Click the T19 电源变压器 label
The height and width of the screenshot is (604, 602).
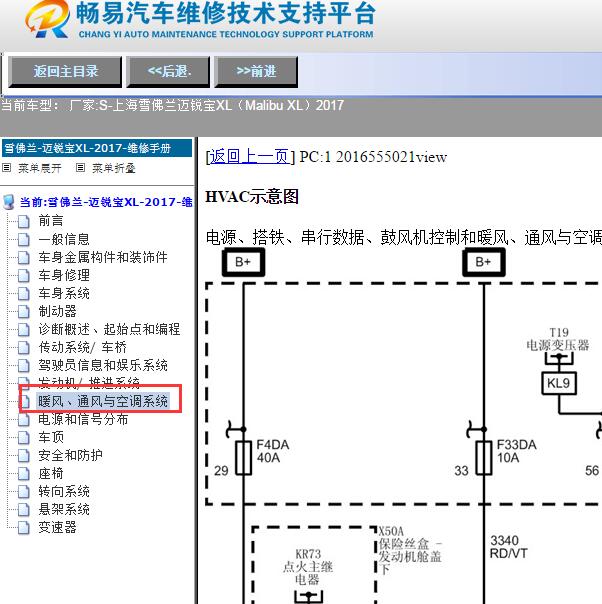coord(558,339)
